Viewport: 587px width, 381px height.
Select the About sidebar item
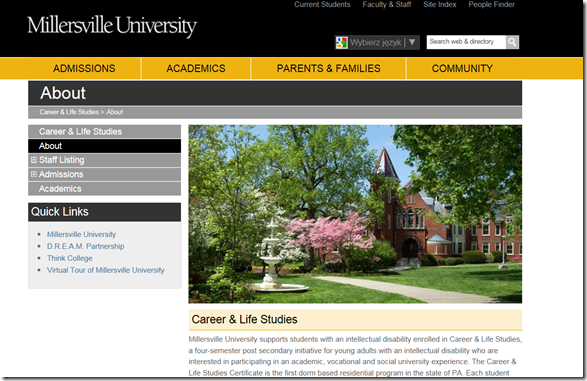(104, 146)
